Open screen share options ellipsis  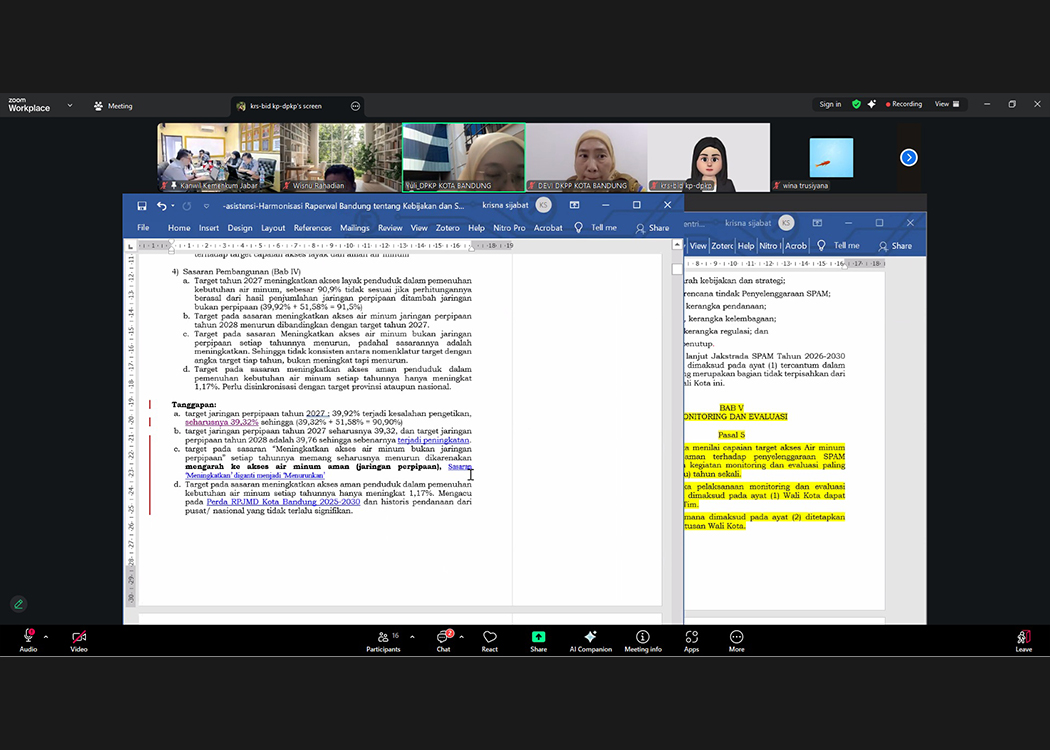click(x=355, y=106)
